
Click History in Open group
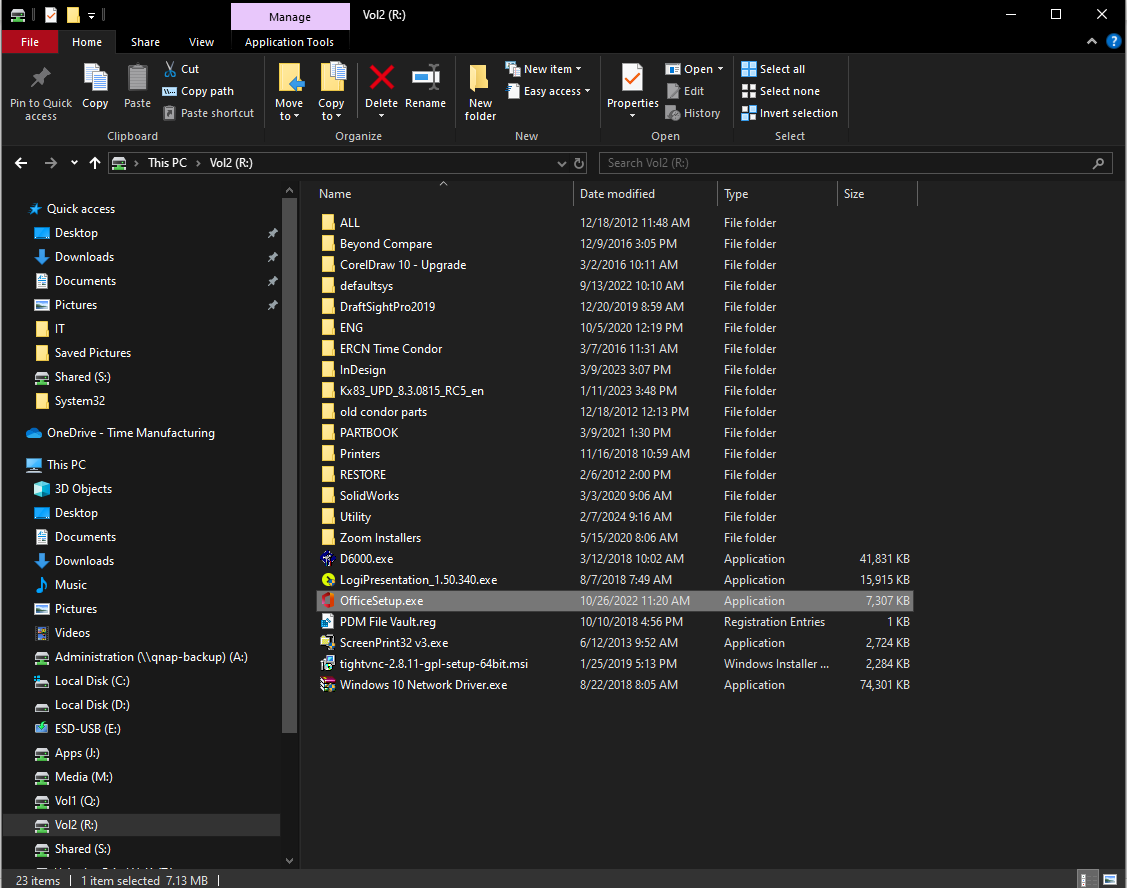[x=693, y=113]
